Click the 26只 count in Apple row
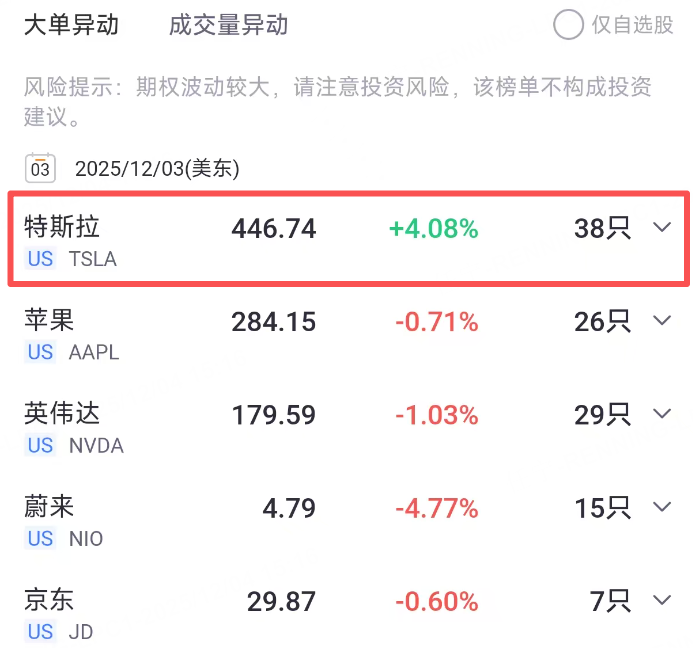This screenshot has width=693, height=648. pyautogui.click(x=602, y=322)
